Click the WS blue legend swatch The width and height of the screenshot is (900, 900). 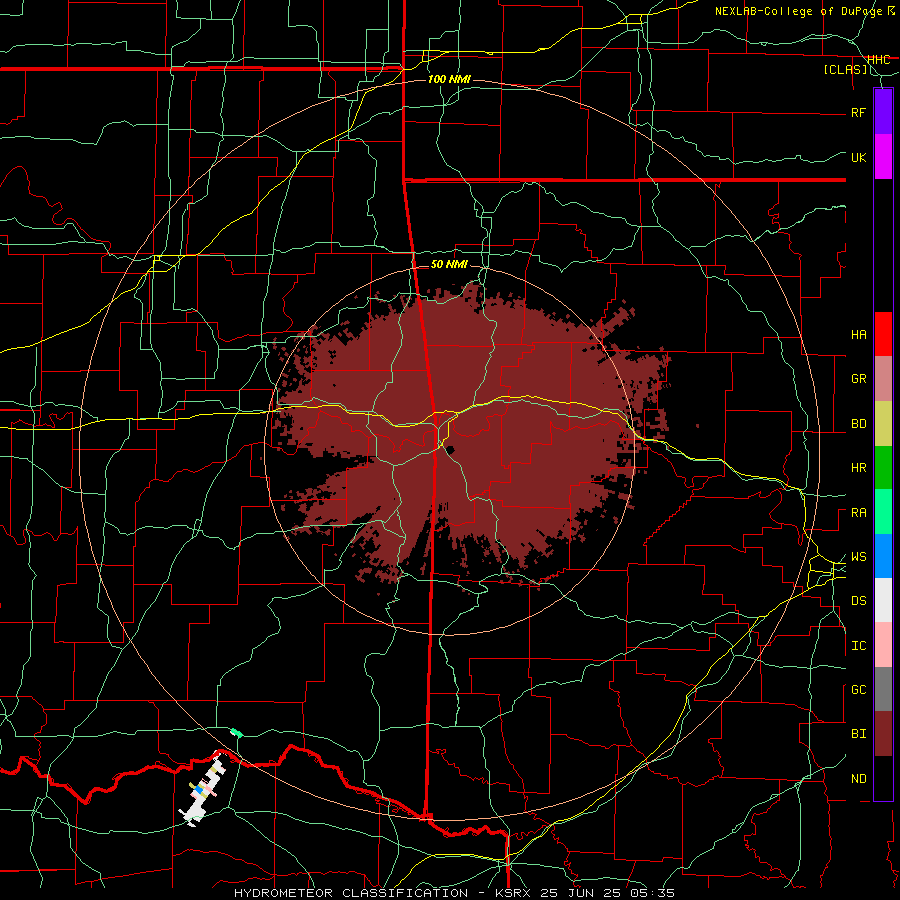tap(883, 556)
